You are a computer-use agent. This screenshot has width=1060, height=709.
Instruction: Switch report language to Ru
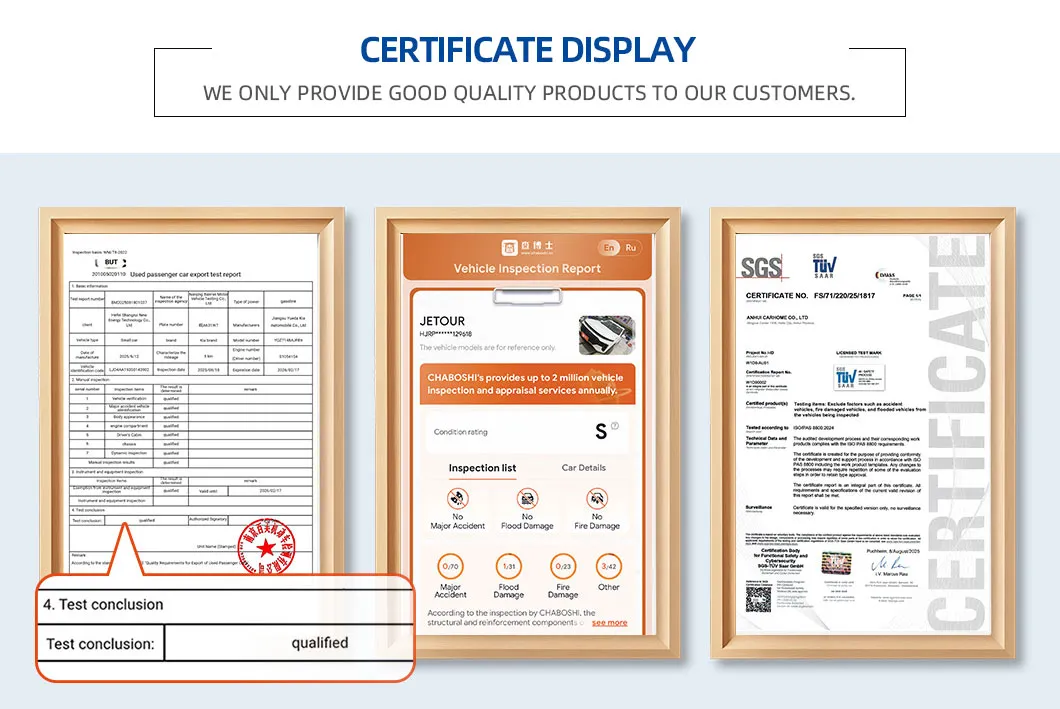(x=631, y=247)
